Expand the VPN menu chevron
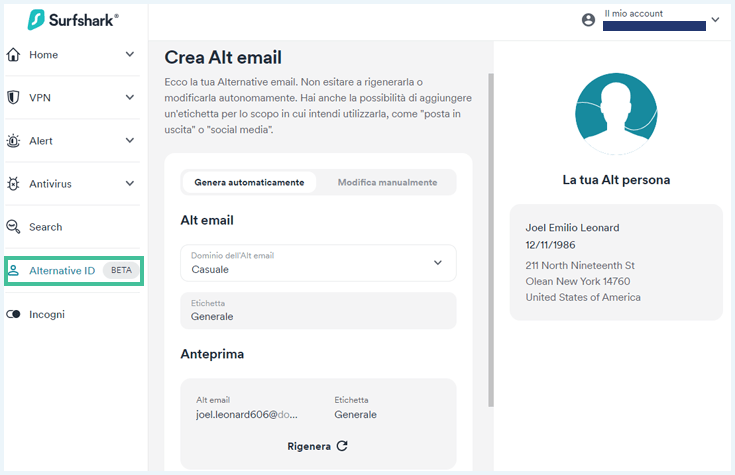The width and height of the screenshot is (735, 475). 130,98
